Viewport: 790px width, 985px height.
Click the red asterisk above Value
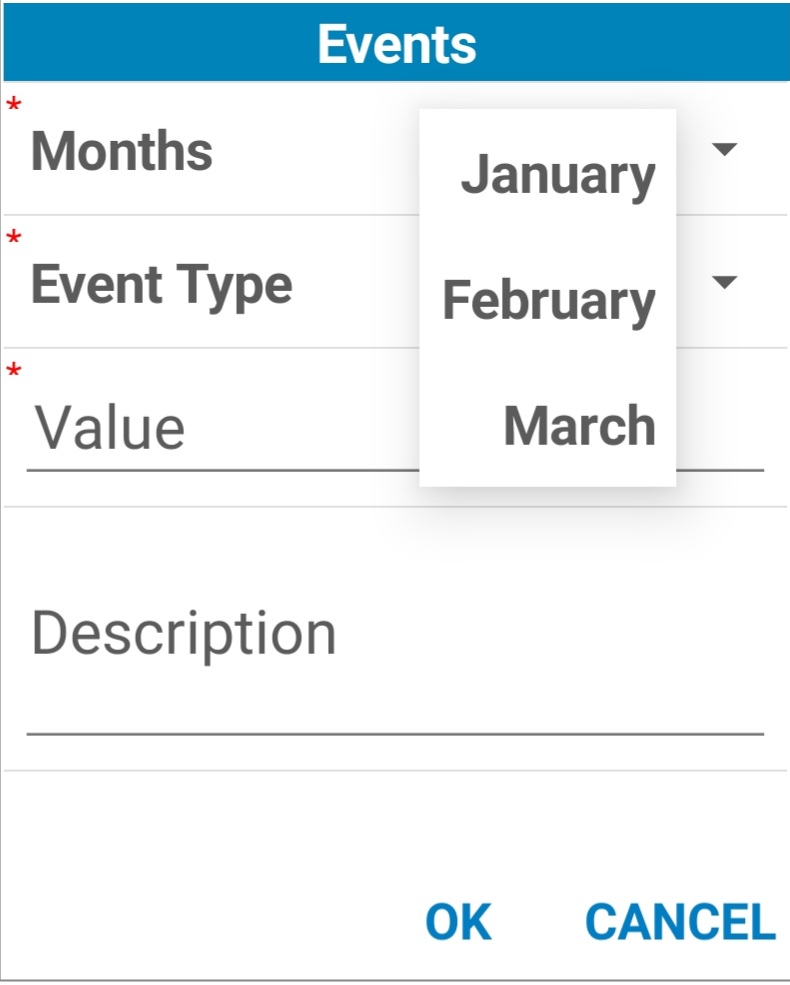click(x=14, y=372)
